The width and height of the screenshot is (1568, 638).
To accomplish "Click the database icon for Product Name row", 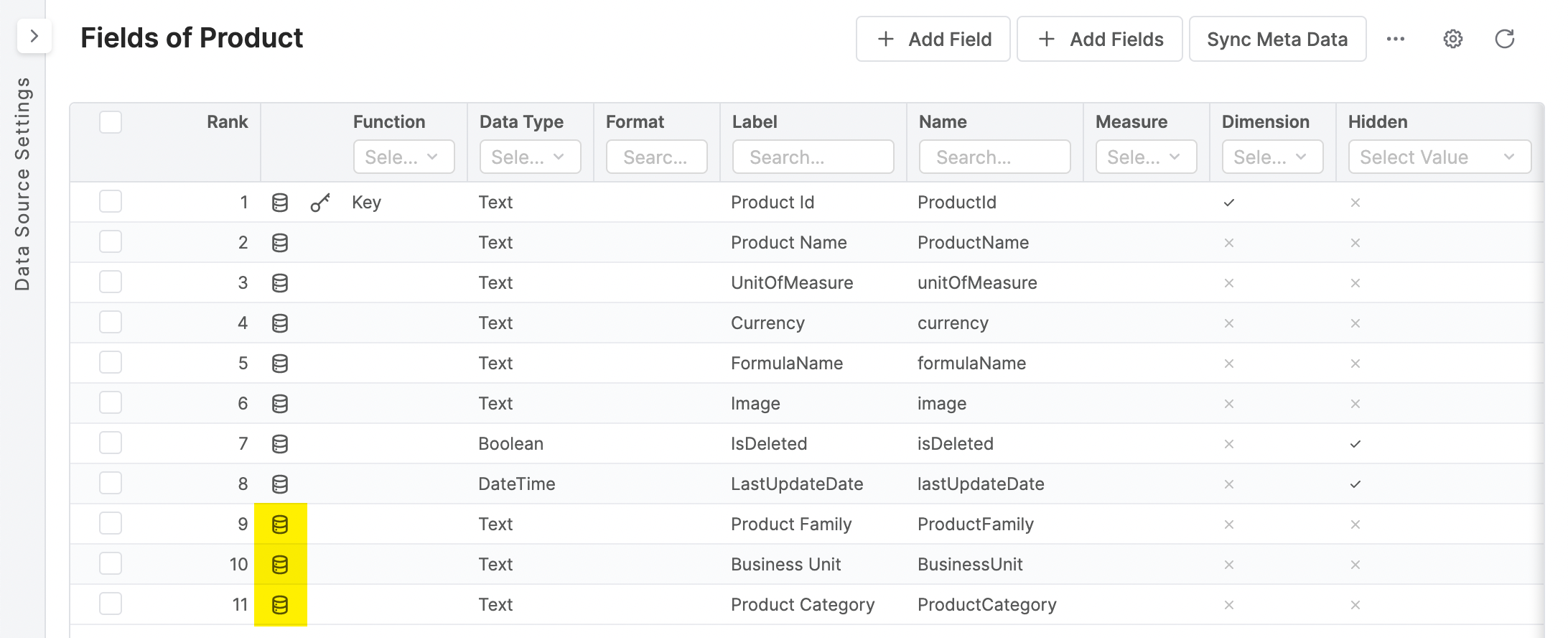I will point(280,243).
